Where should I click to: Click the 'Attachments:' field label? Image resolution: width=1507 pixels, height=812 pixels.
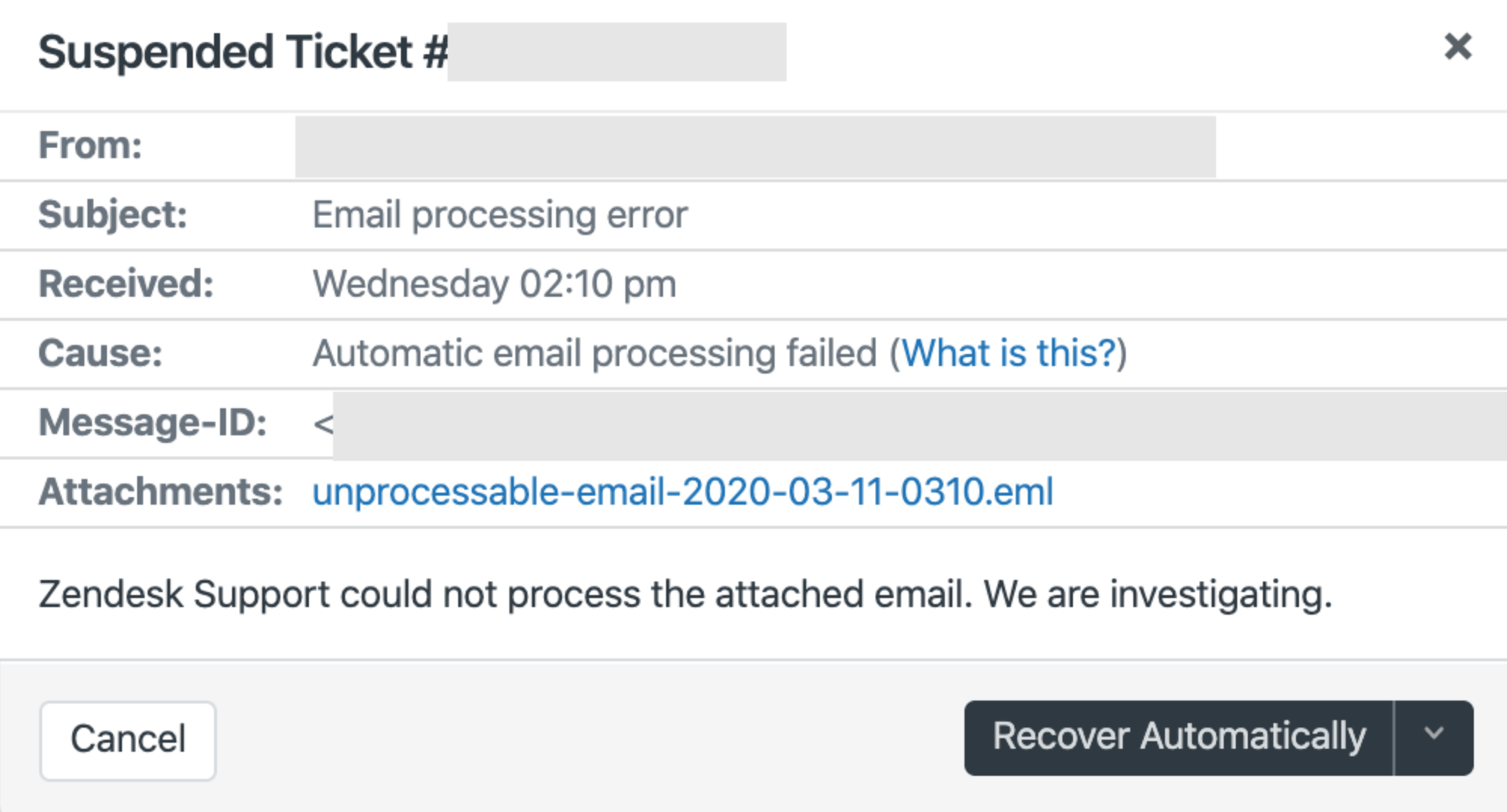tap(160, 492)
